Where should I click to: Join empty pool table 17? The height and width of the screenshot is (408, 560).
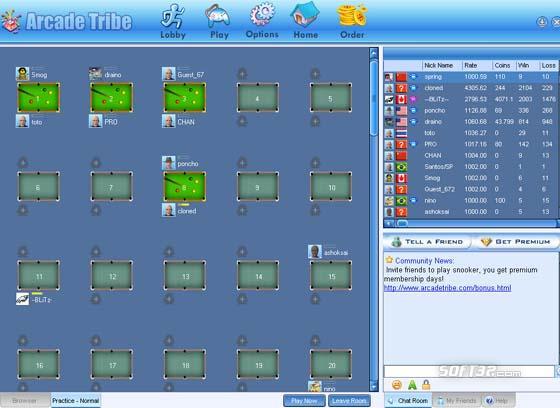(112, 364)
